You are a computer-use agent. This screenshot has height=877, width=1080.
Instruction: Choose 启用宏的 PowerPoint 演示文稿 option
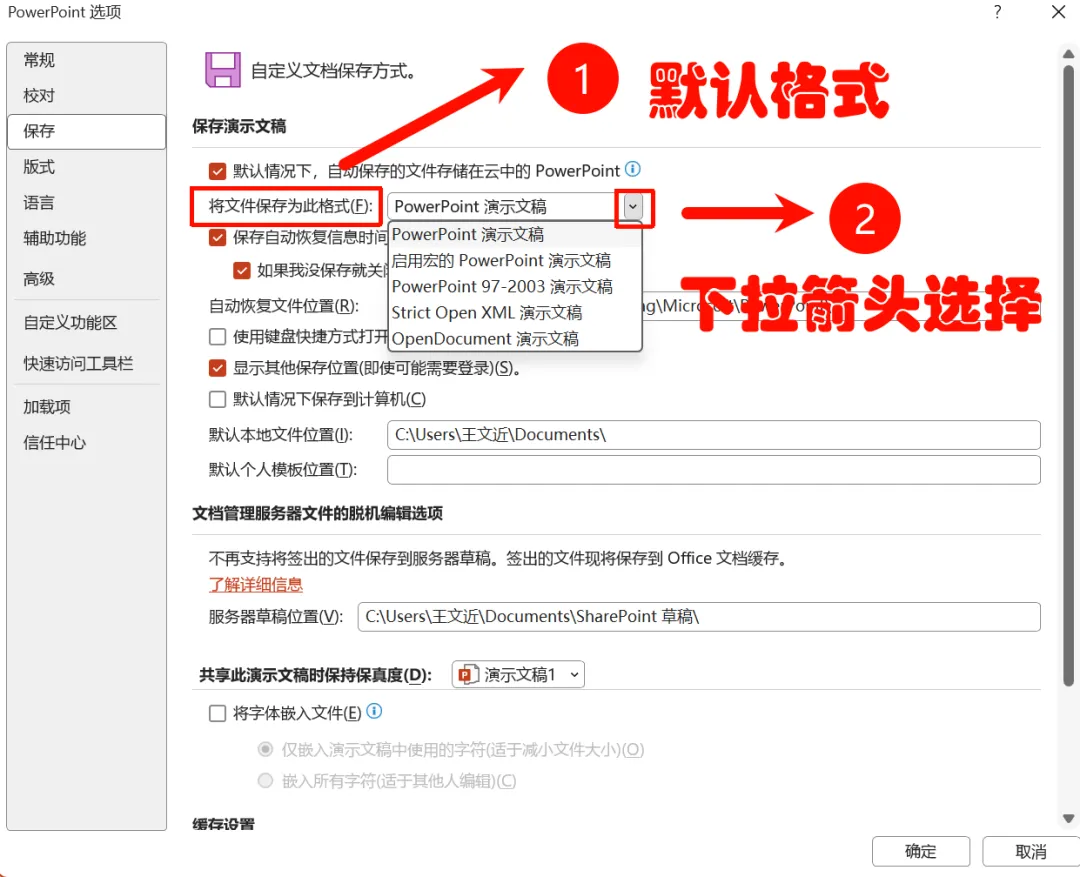click(515, 260)
